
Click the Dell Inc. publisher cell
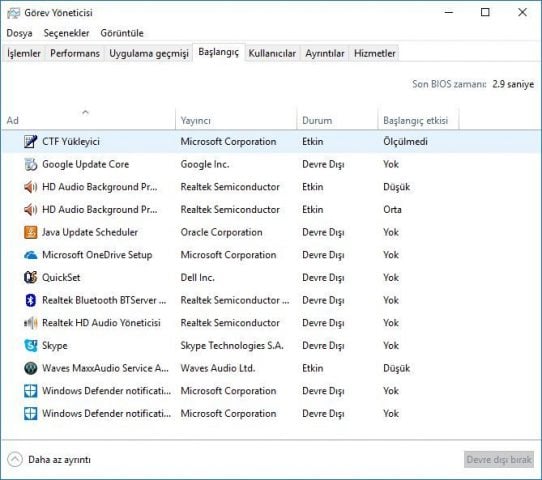coord(197,277)
